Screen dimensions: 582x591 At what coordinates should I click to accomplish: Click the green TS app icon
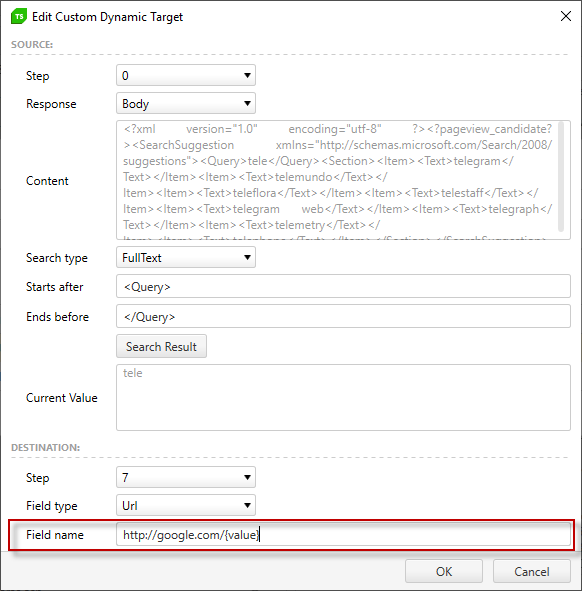click(x=19, y=17)
